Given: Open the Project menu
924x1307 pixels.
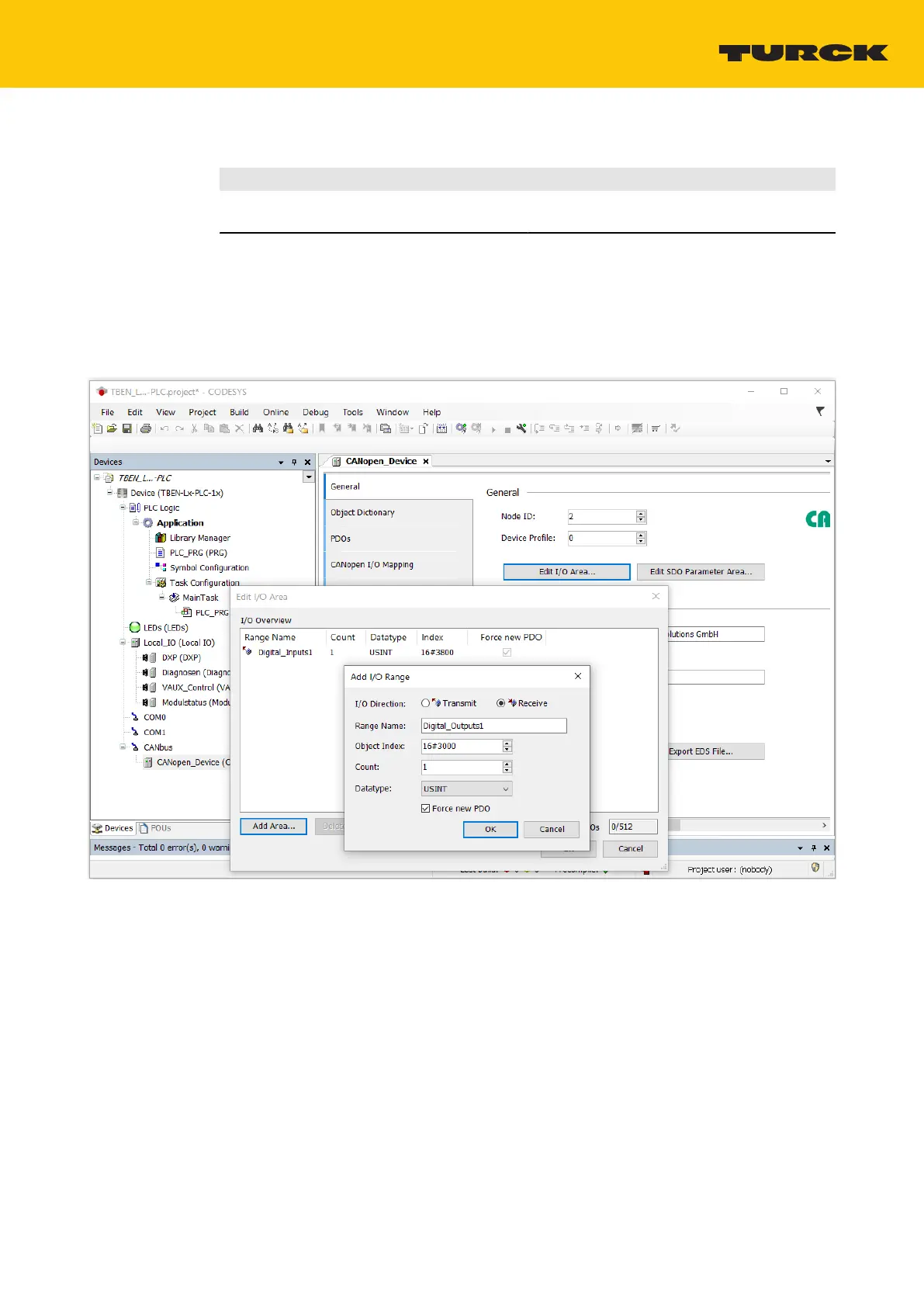Looking at the screenshot, I should click(202, 412).
